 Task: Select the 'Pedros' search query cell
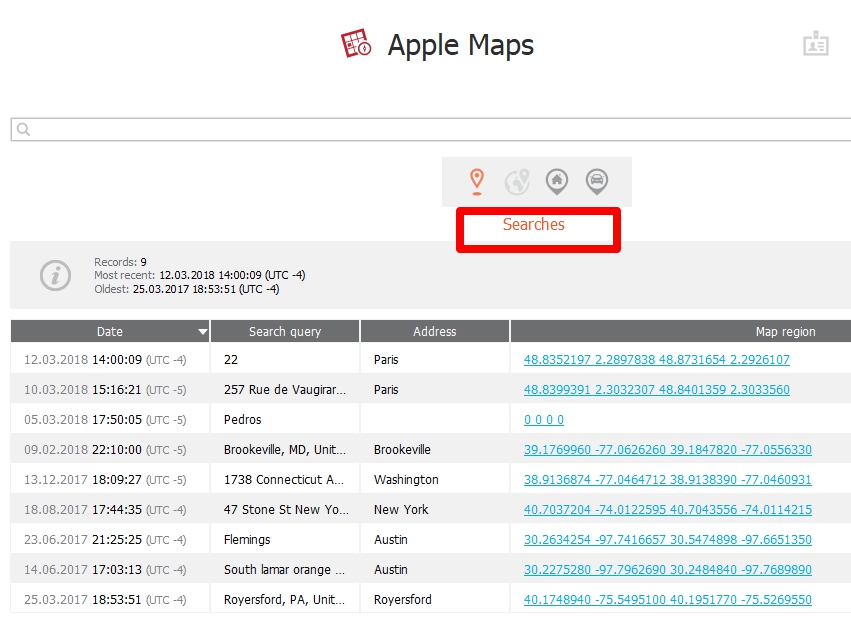285,419
